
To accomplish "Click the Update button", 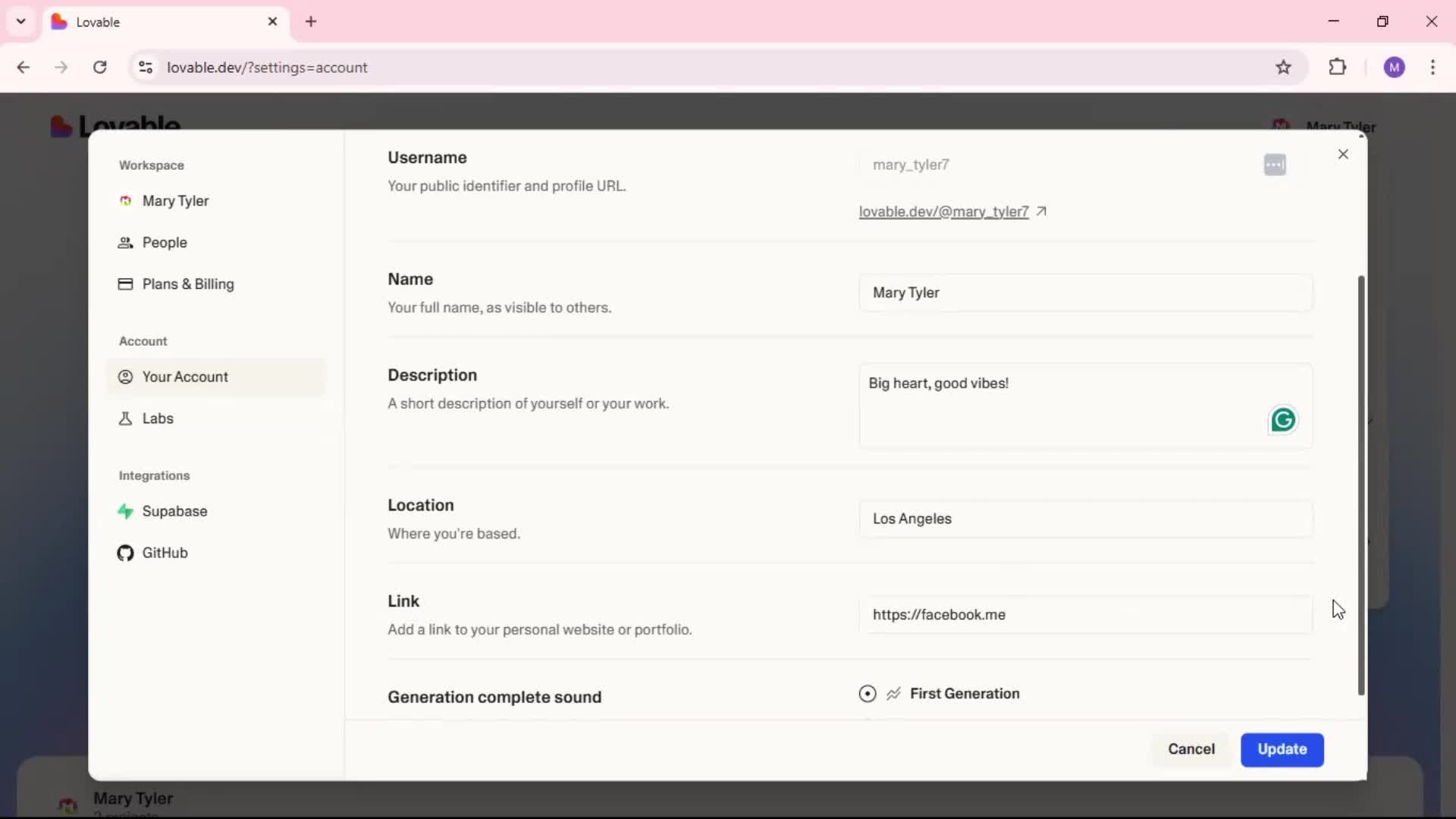I will click(1282, 749).
